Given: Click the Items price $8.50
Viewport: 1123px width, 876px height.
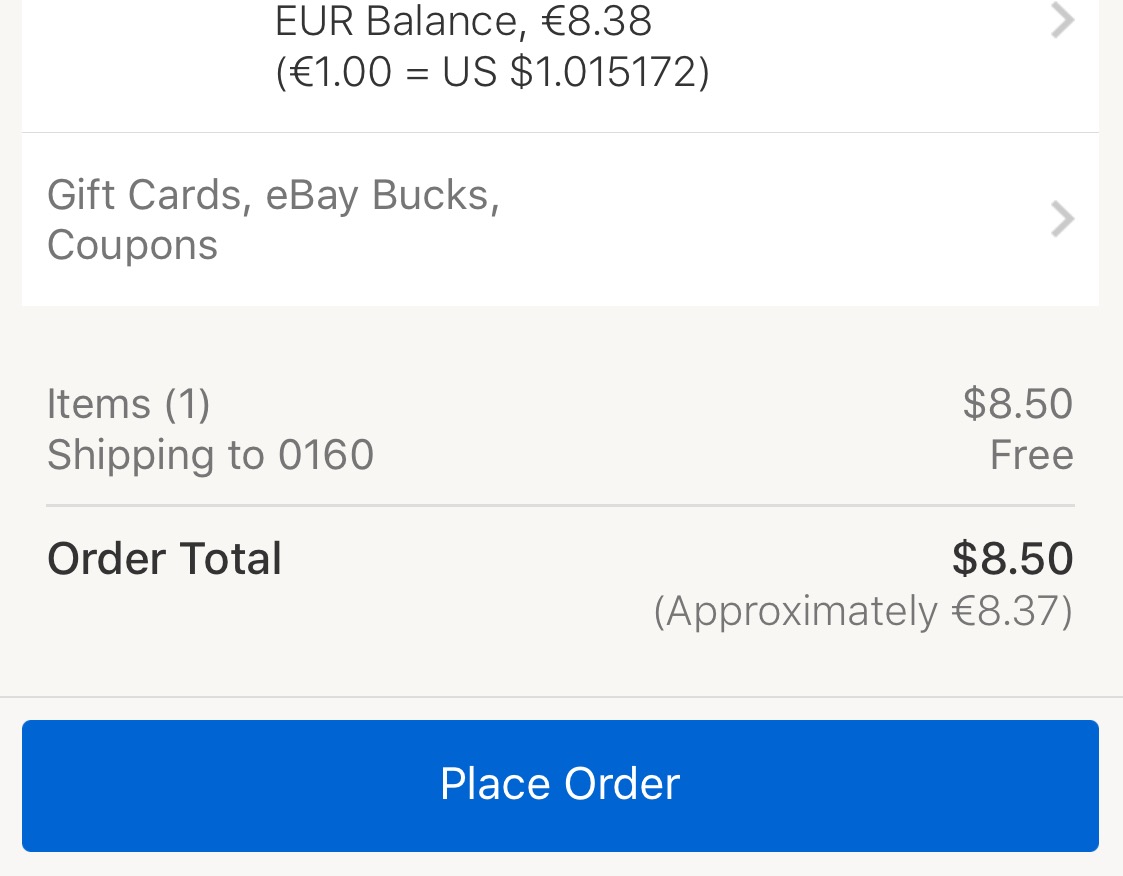Looking at the screenshot, I should coord(1017,404).
